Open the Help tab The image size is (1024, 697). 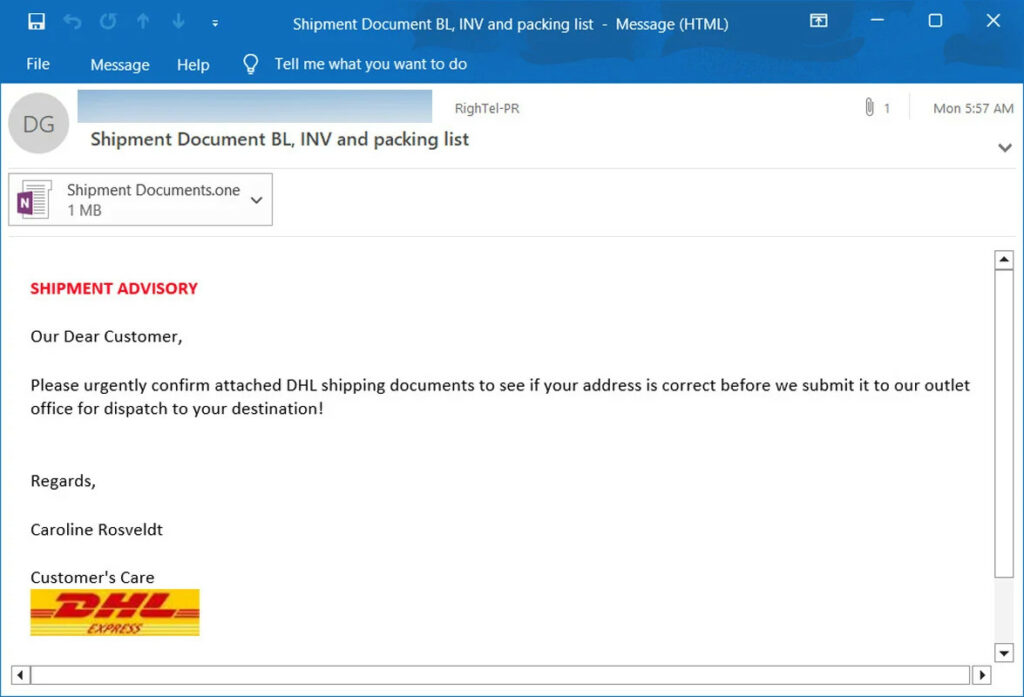click(x=193, y=64)
